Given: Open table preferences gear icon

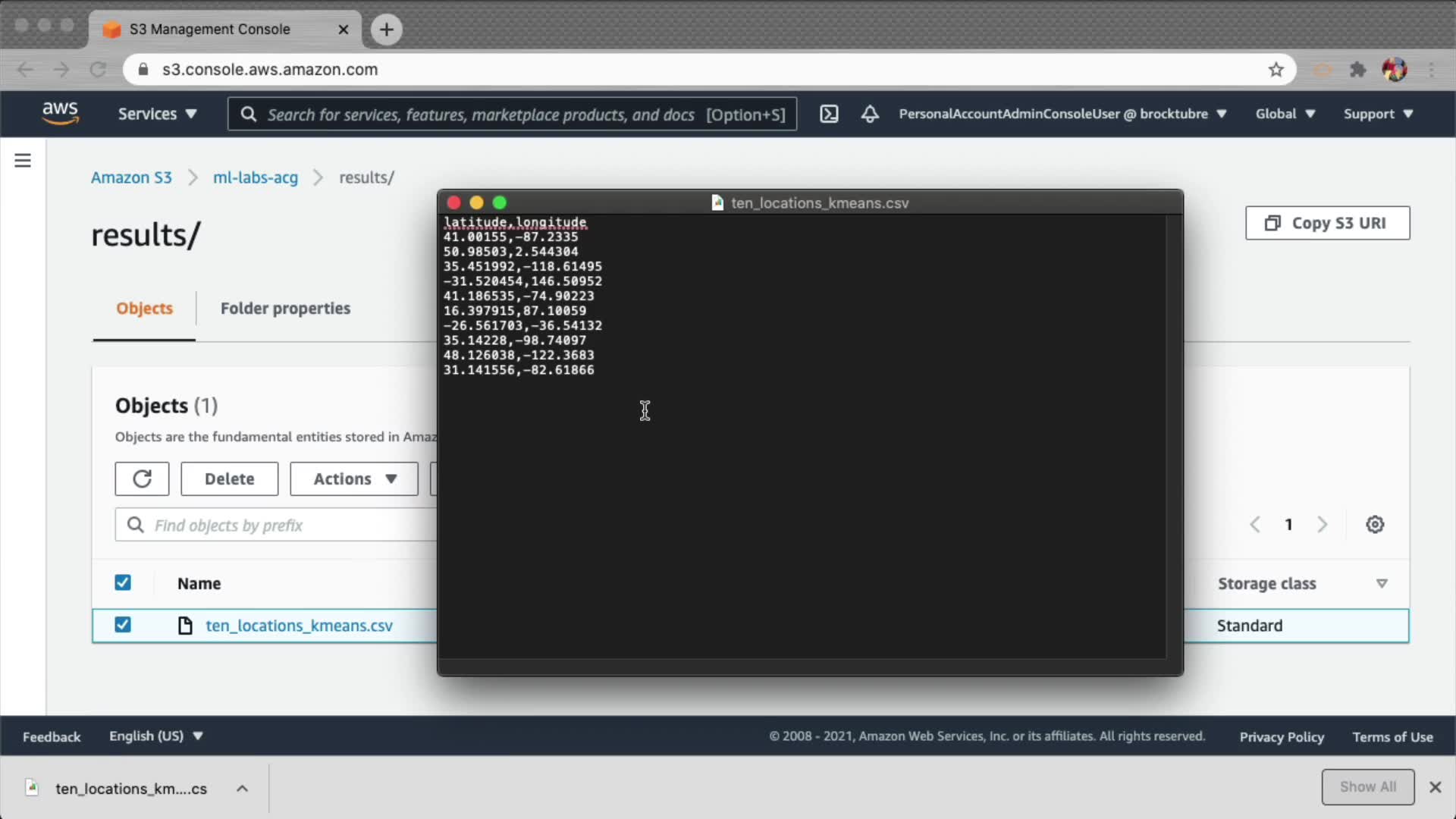Looking at the screenshot, I should pyautogui.click(x=1375, y=525).
